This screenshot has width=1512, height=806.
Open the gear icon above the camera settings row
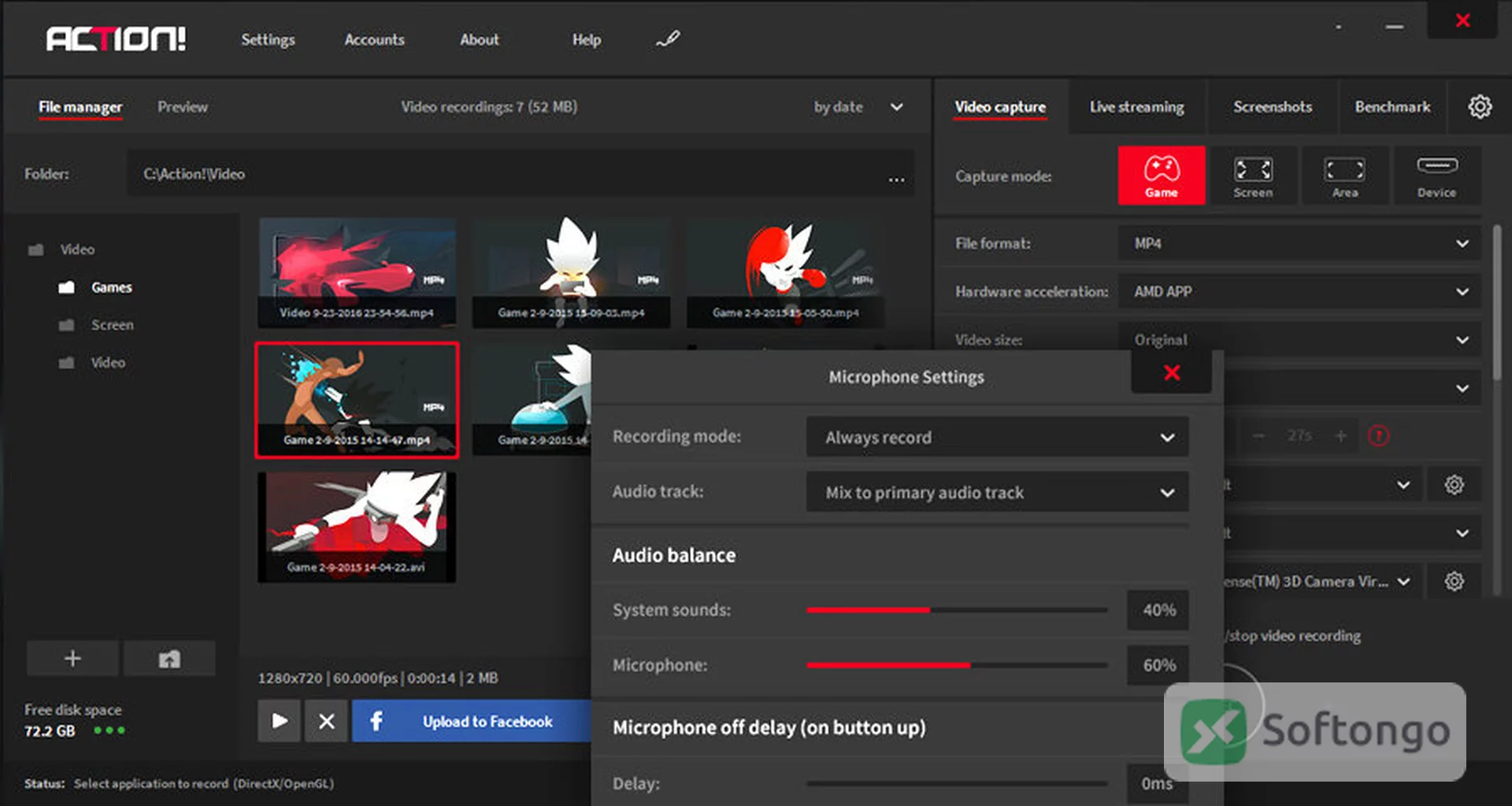pos(1454,485)
